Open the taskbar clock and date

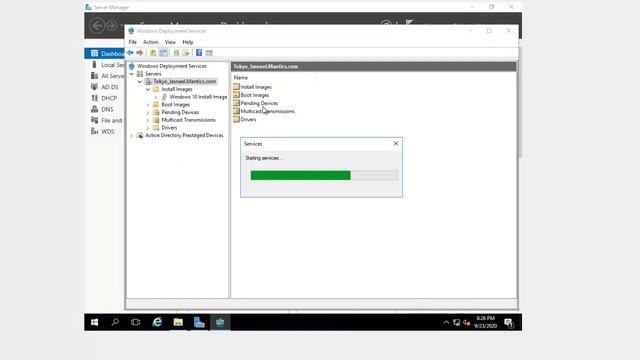click(486, 322)
